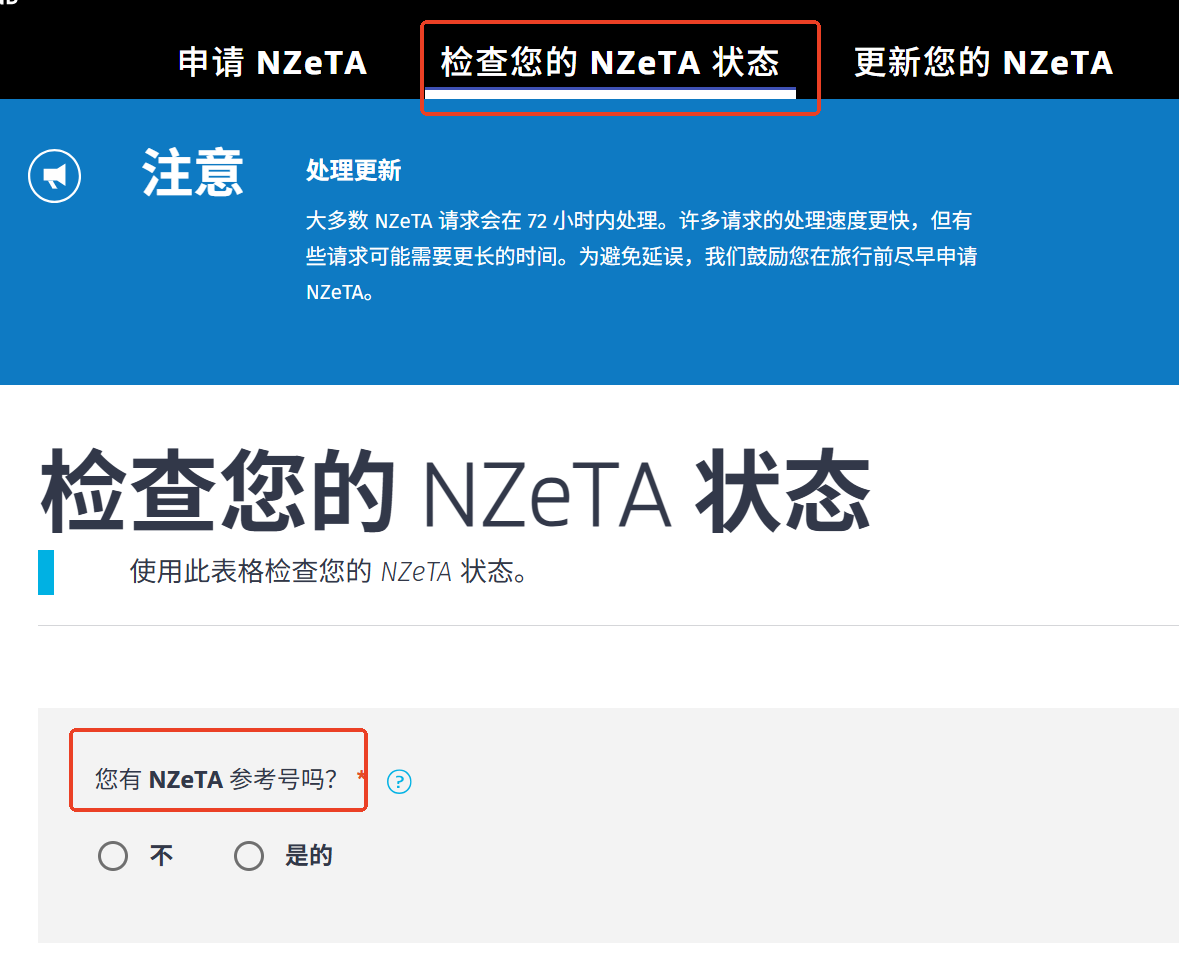Click the 您有 NZeTA 参考号吗 question label

pos(221,779)
